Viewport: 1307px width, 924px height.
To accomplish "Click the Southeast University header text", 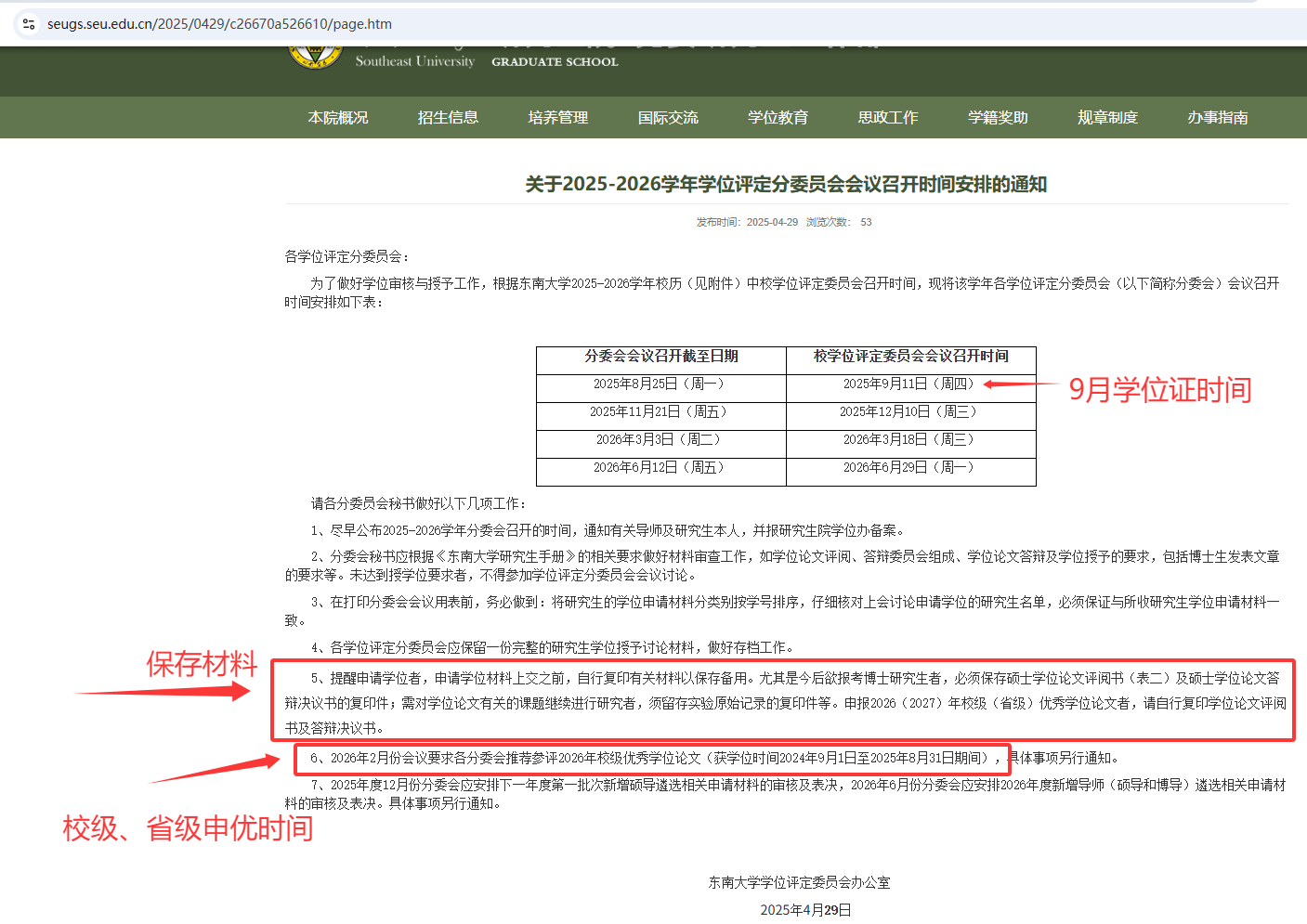I will 414,61.
